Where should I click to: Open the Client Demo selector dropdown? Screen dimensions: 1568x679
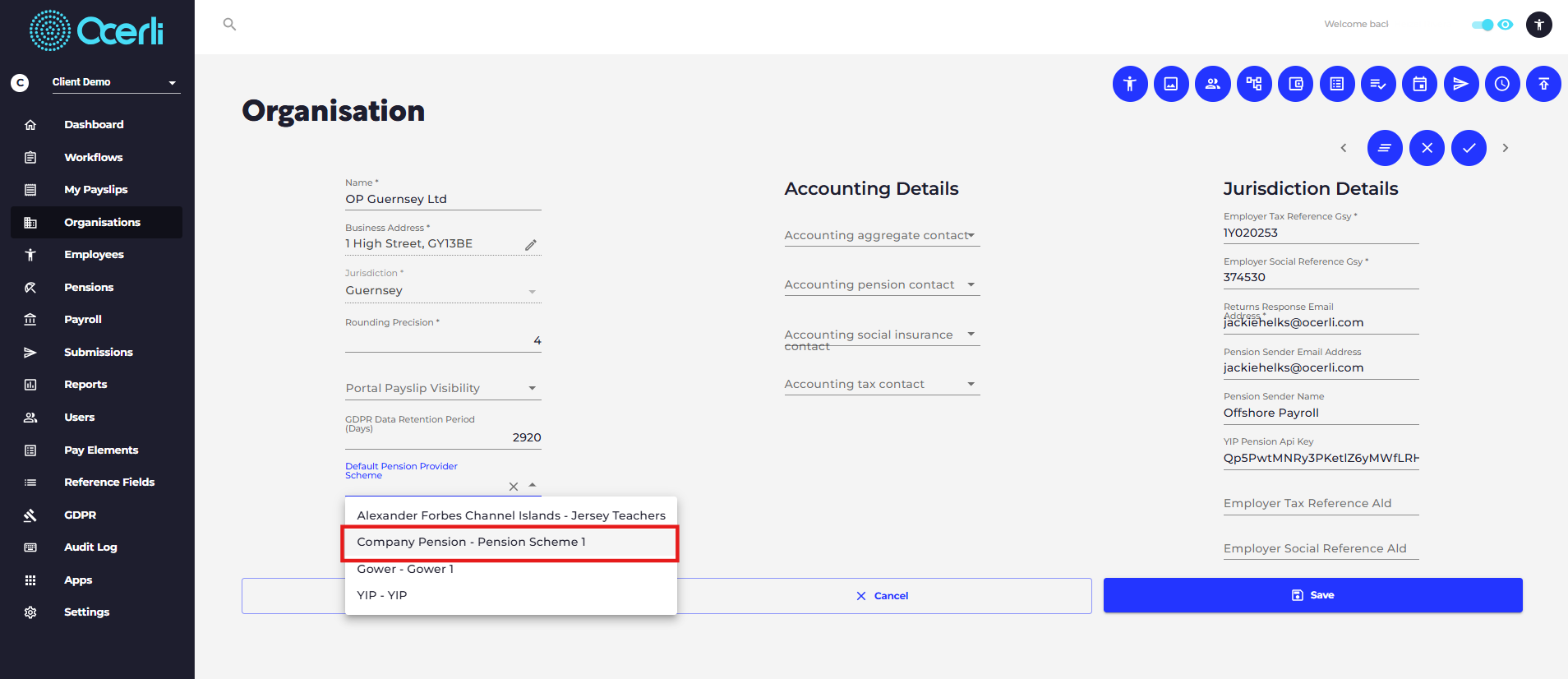pyautogui.click(x=116, y=82)
